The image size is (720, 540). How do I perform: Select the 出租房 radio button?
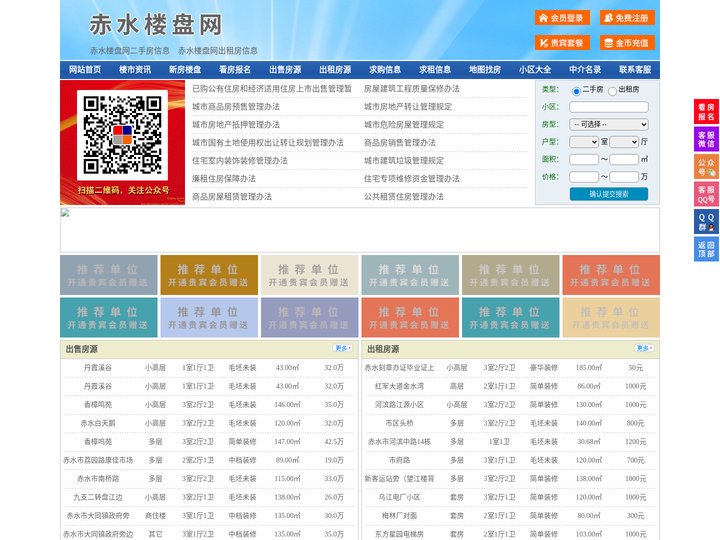tap(612, 91)
